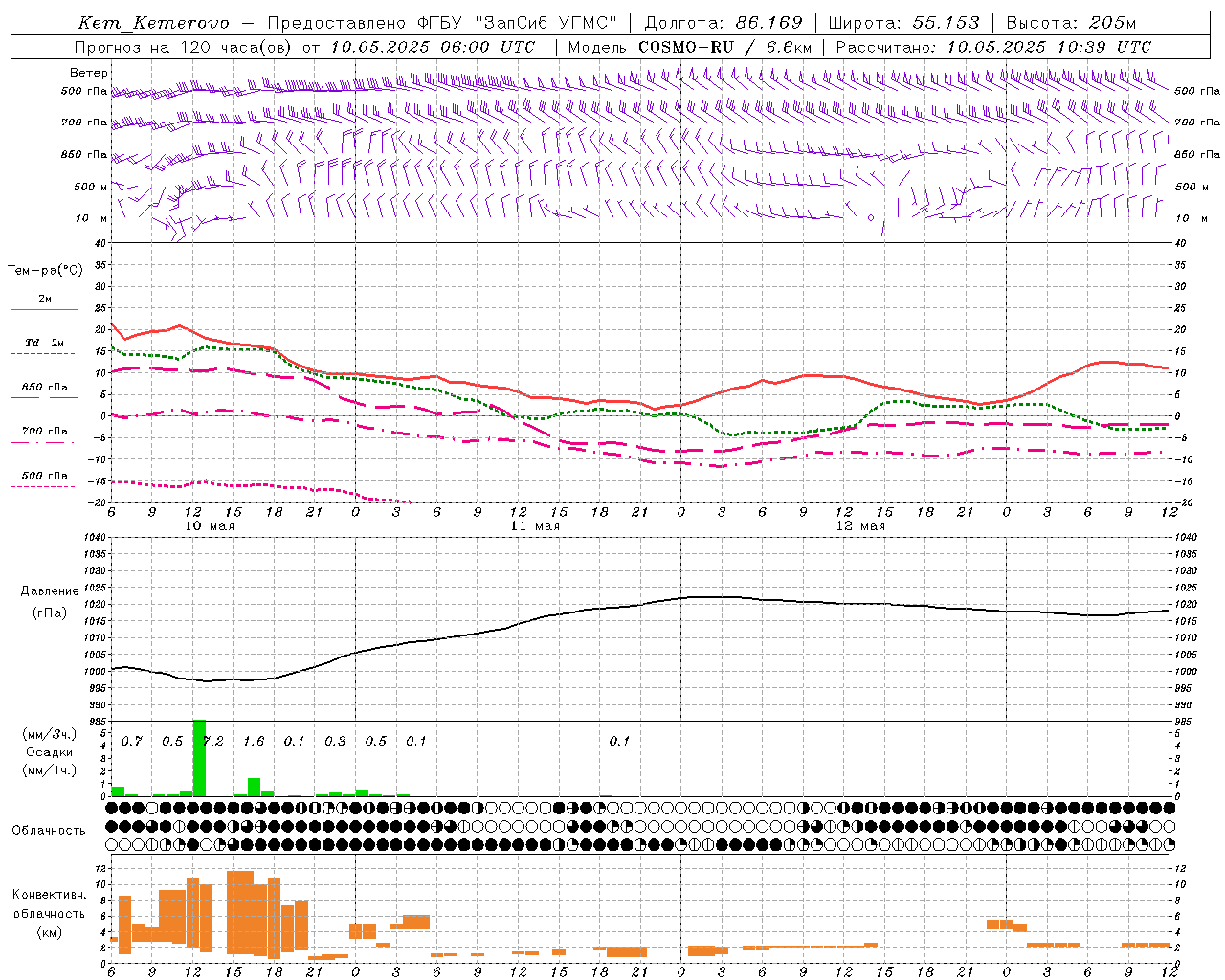The width and height of the screenshot is (1225, 980).
Task: Click the 'Тем-ра(°C)' temperature panel label
Action: [x=45, y=270]
